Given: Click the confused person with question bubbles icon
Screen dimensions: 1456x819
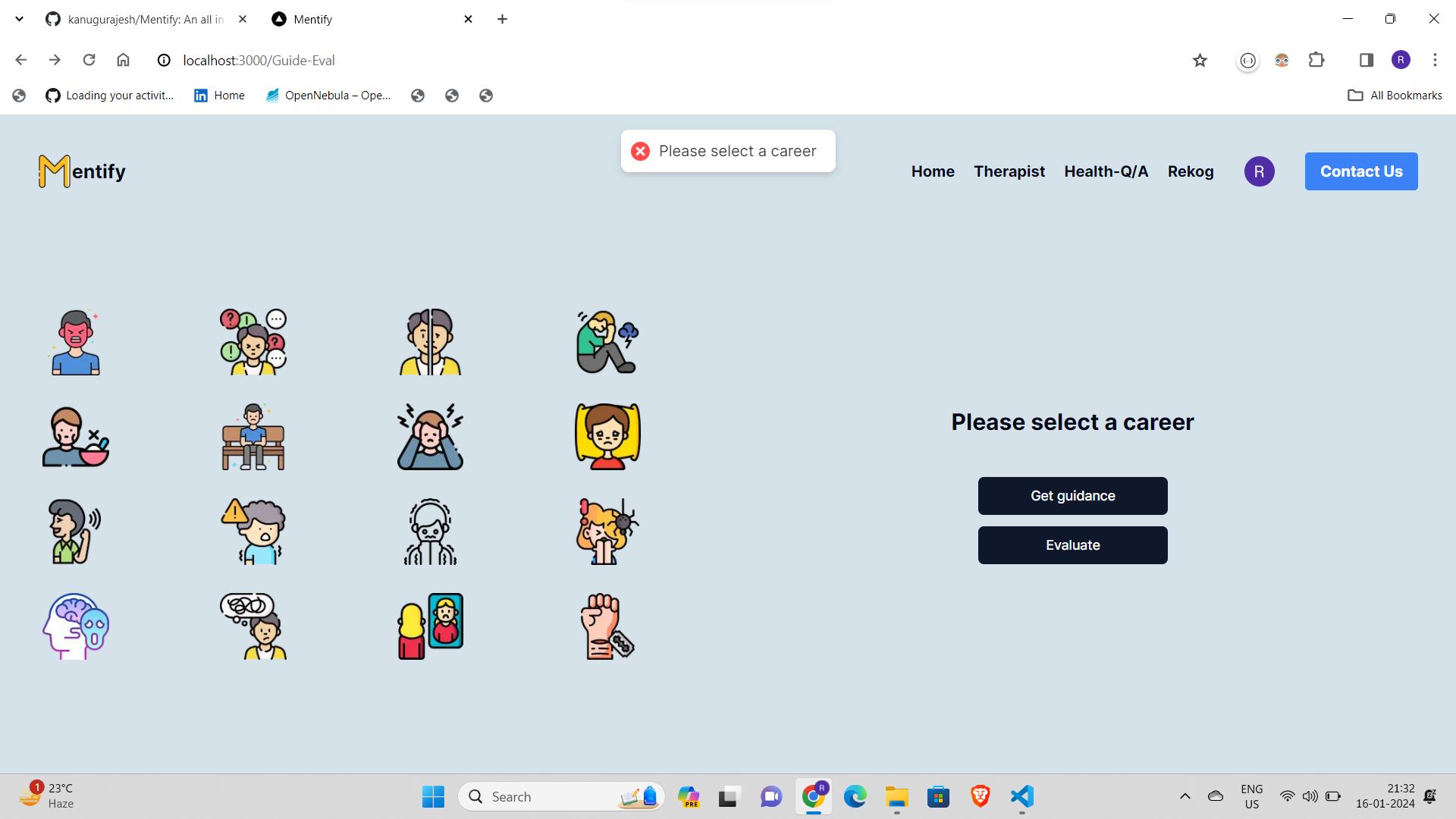Looking at the screenshot, I should click(x=253, y=342).
